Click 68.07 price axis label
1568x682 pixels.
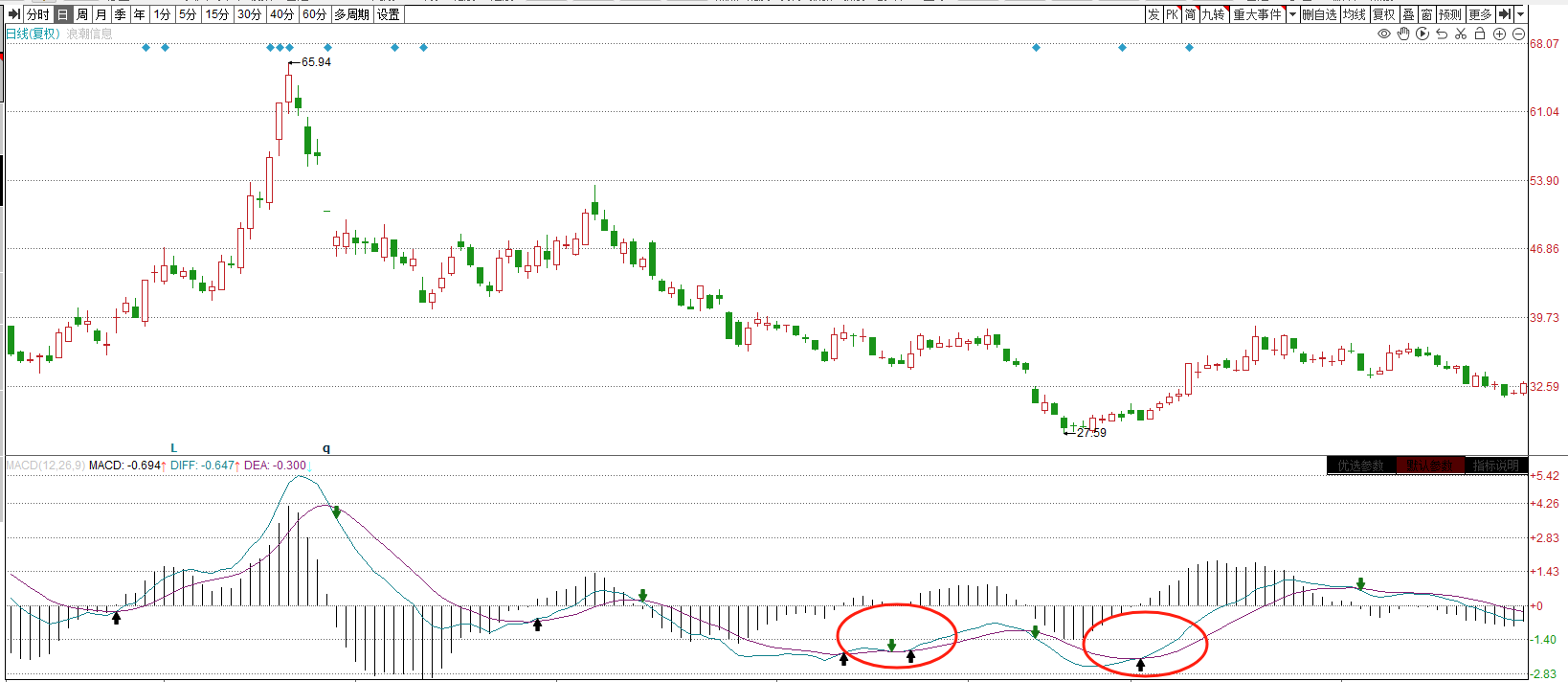click(1544, 44)
